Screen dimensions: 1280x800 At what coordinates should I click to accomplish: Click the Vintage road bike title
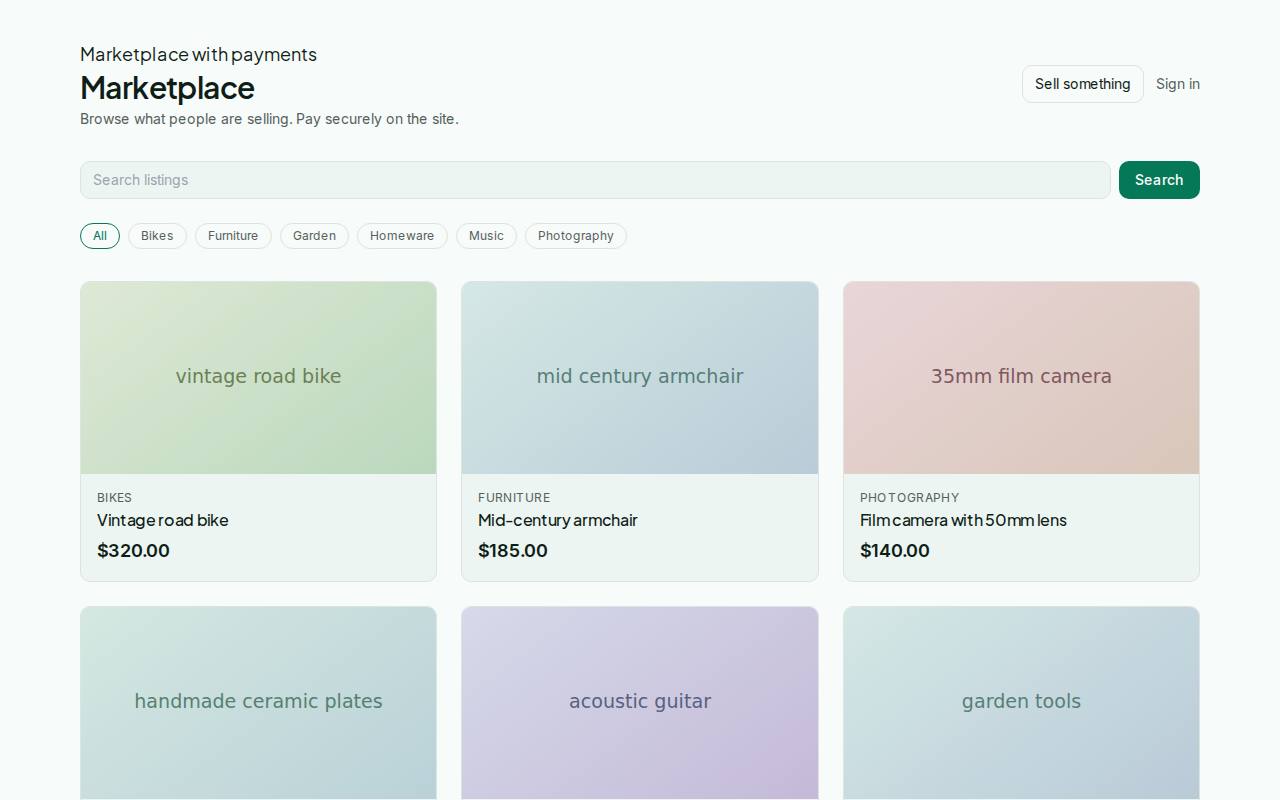coord(163,520)
